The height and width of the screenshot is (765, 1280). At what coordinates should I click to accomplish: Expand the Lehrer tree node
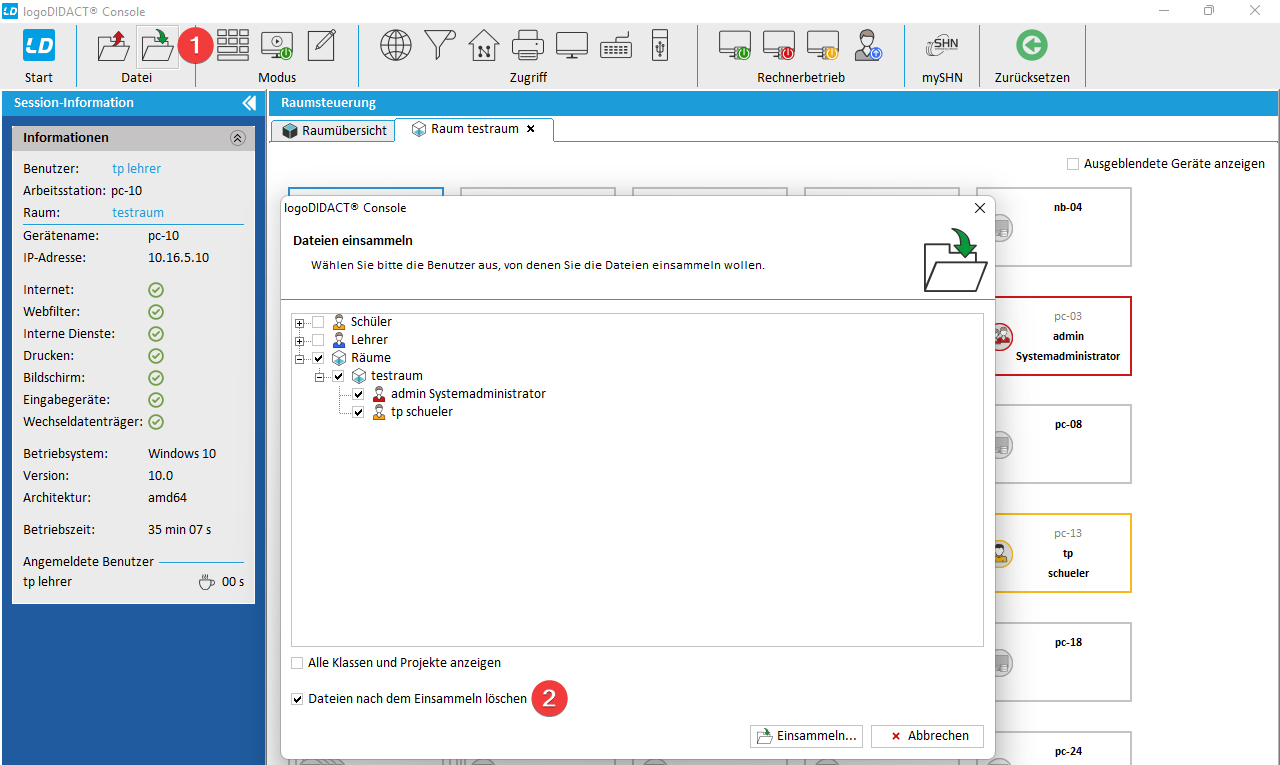pyautogui.click(x=299, y=340)
